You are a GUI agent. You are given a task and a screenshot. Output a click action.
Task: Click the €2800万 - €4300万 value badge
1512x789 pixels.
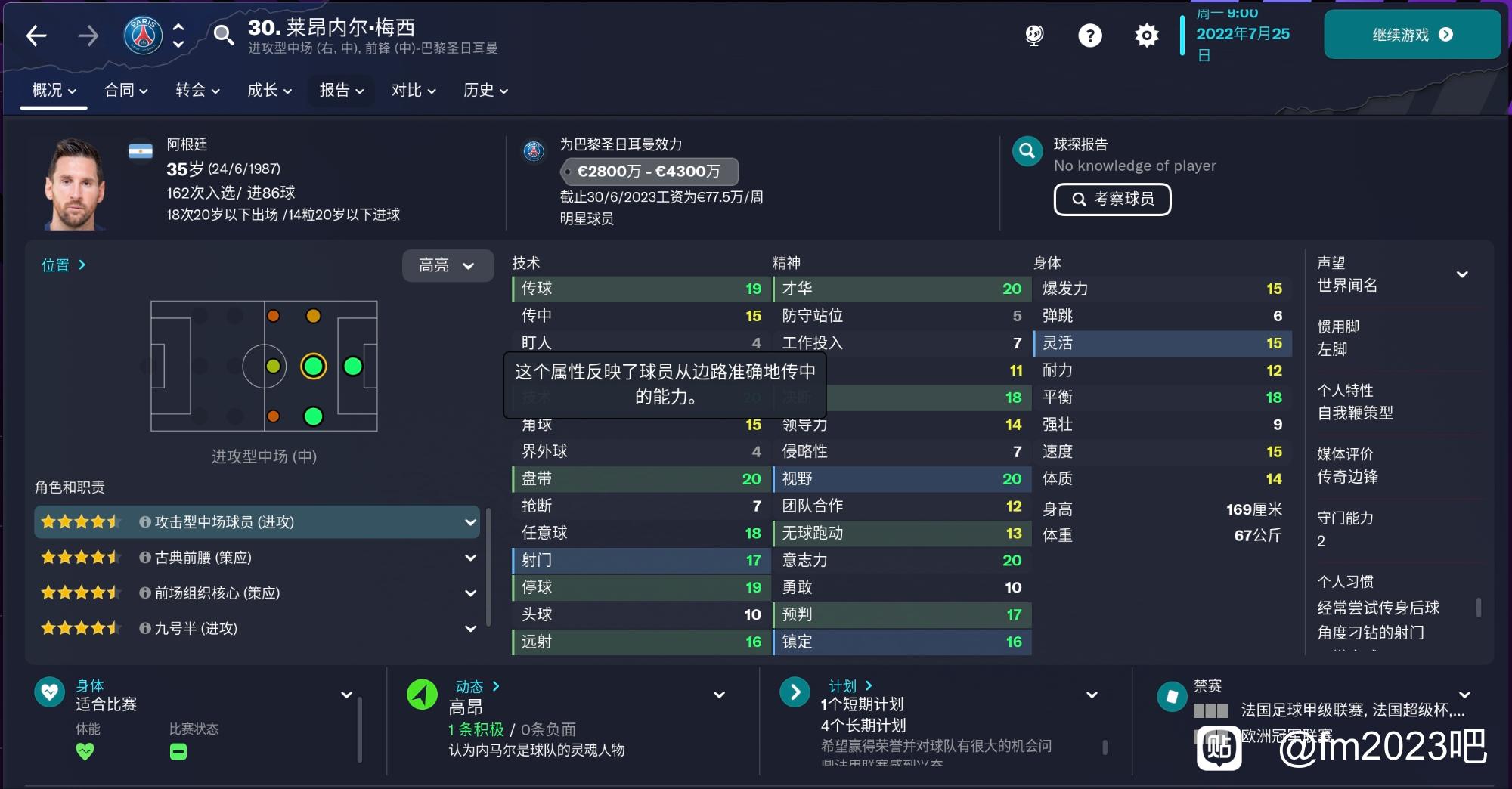(x=649, y=172)
